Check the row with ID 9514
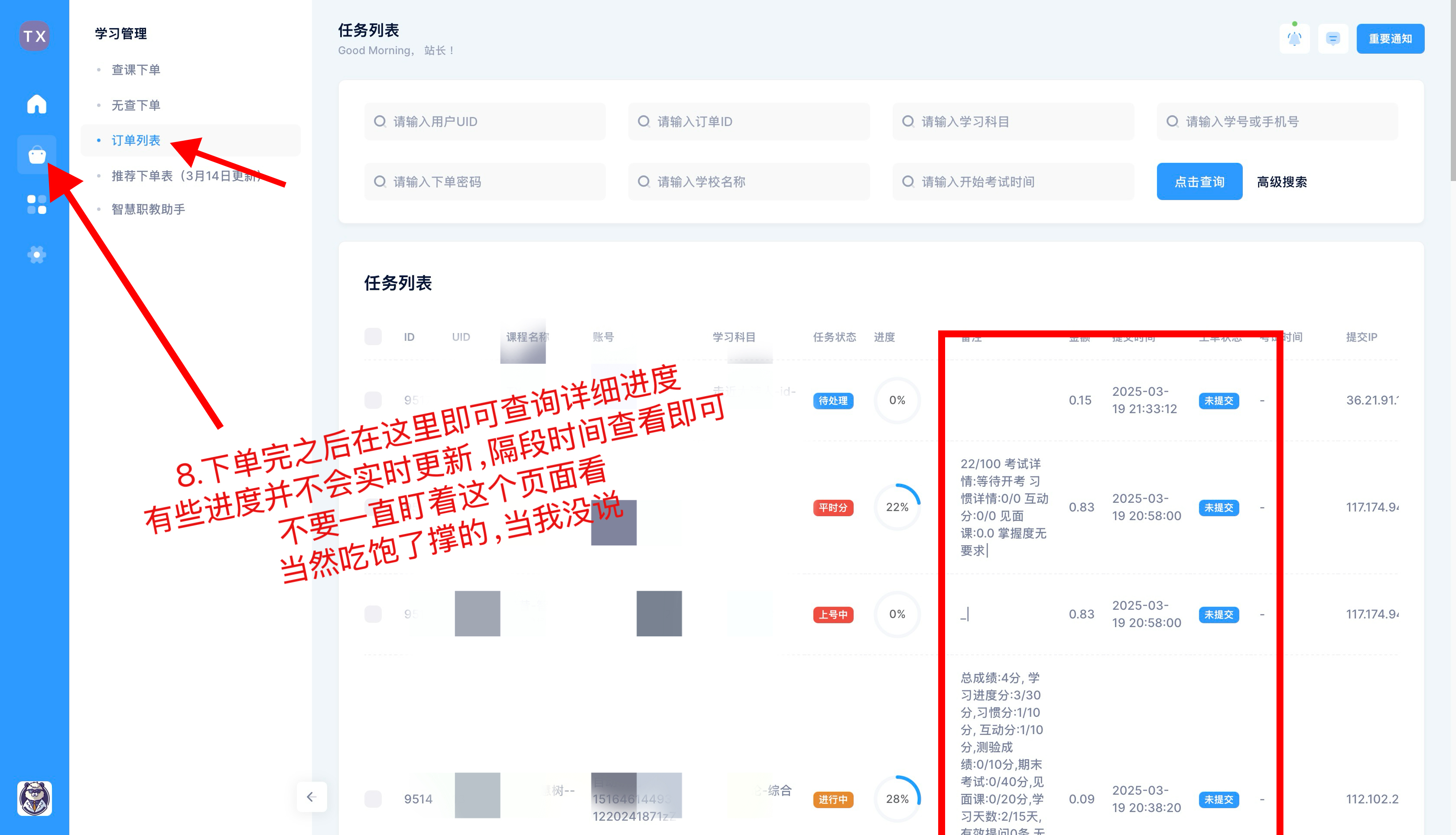Viewport: 1456px width, 835px height. (x=373, y=798)
